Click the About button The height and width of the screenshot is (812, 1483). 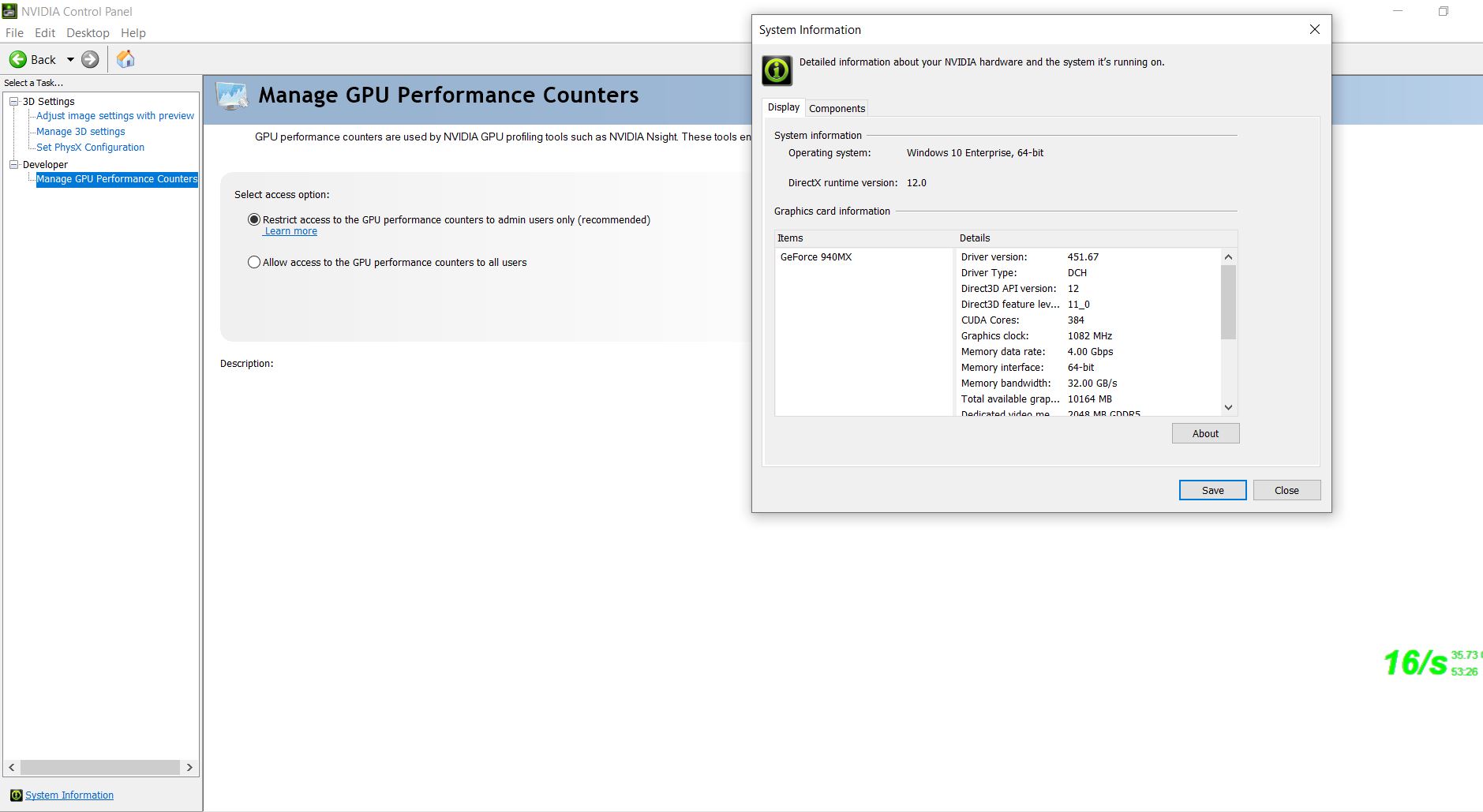[x=1205, y=433]
